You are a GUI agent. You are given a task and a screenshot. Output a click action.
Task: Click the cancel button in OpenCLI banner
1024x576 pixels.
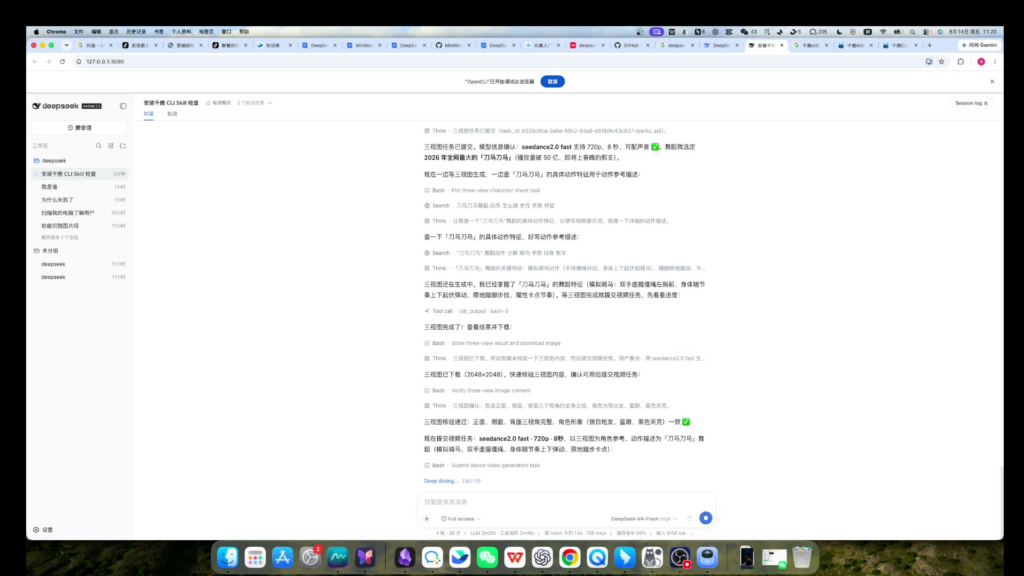click(x=552, y=82)
